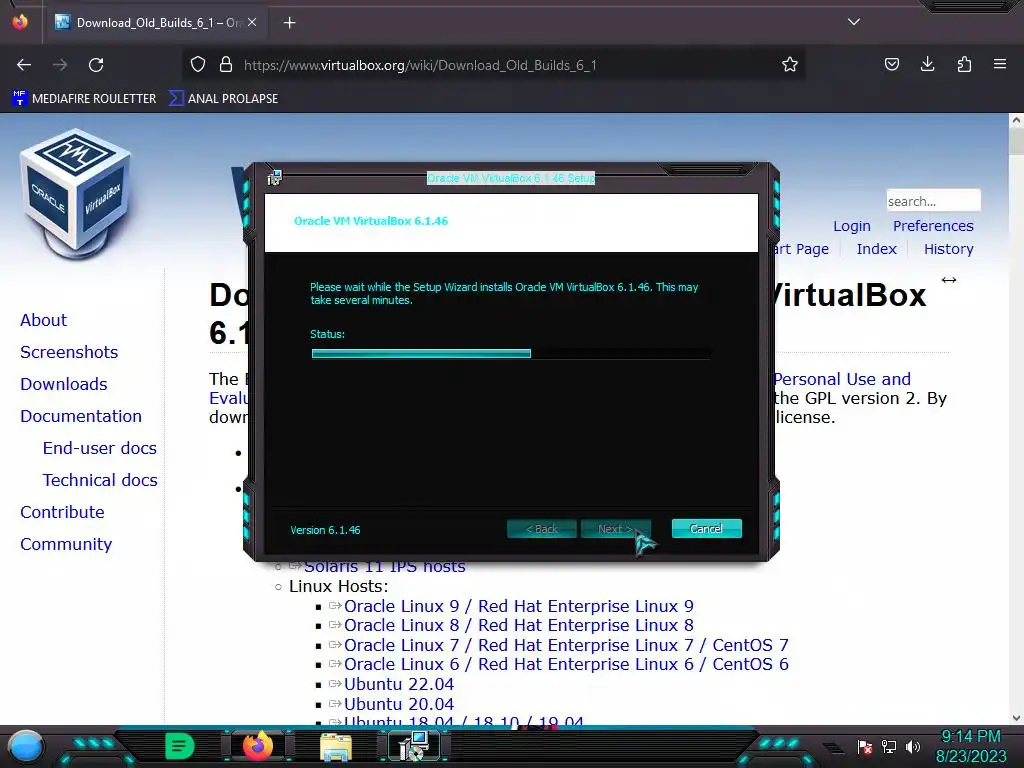This screenshot has height=768, width=1024.
Task: Open Ubuntu 20.04 download link
Action: 398,704
